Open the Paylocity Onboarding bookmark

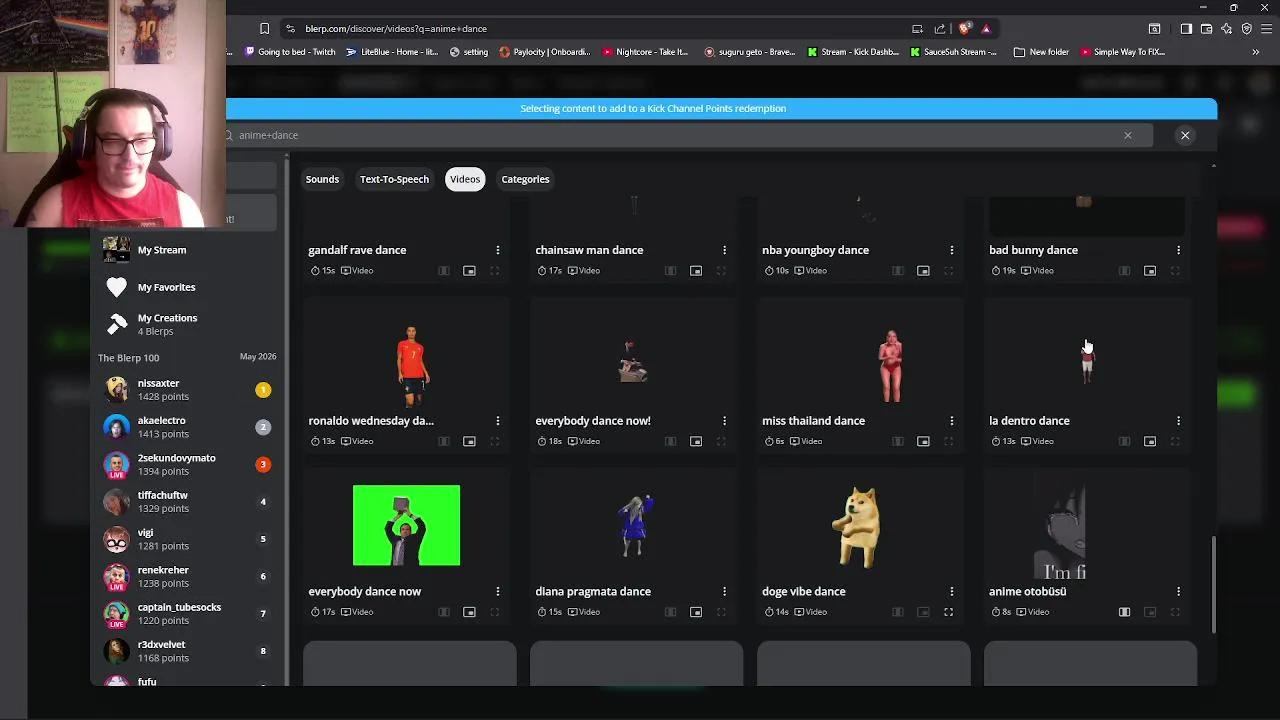(x=545, y=52)
